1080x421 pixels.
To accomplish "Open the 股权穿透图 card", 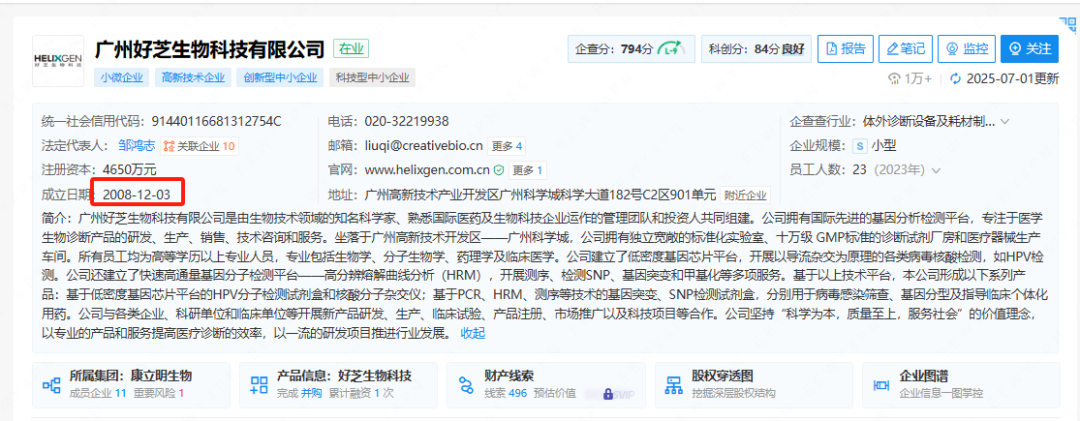I will [x=754, y=384].
